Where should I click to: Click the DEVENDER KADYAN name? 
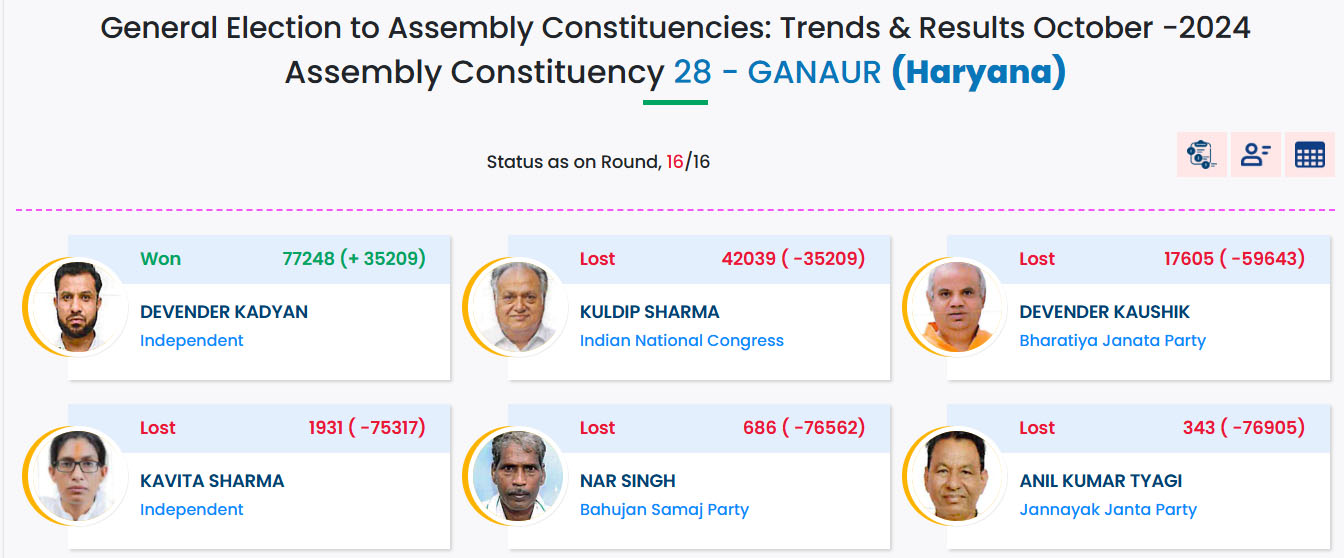(224, 312)
